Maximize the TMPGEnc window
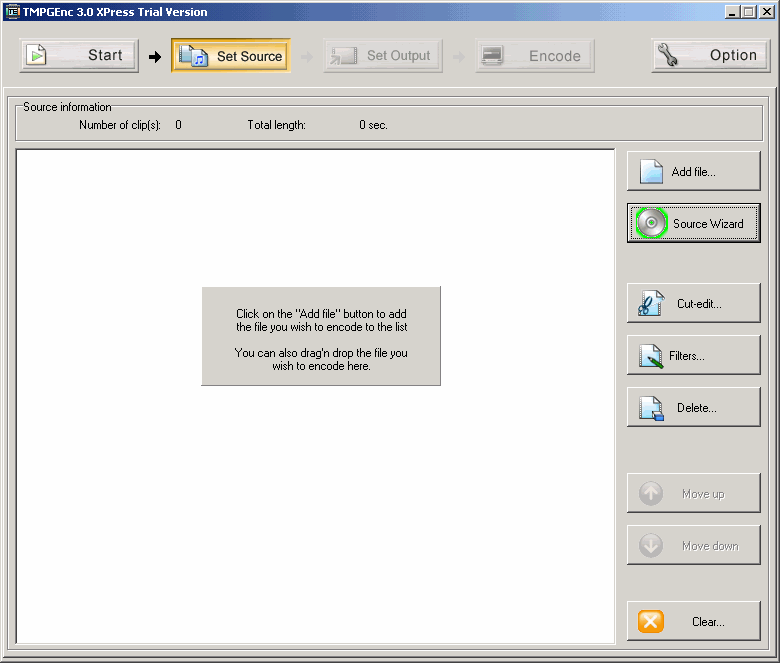The width and height of the screenshot is (780, 663). [749, 12]
